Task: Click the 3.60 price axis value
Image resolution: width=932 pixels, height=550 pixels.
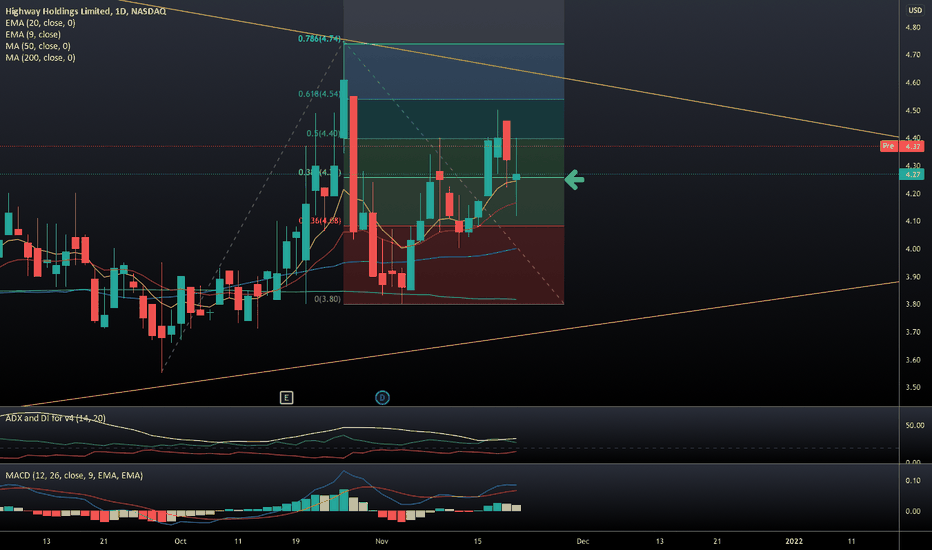Action: point(913,360)
